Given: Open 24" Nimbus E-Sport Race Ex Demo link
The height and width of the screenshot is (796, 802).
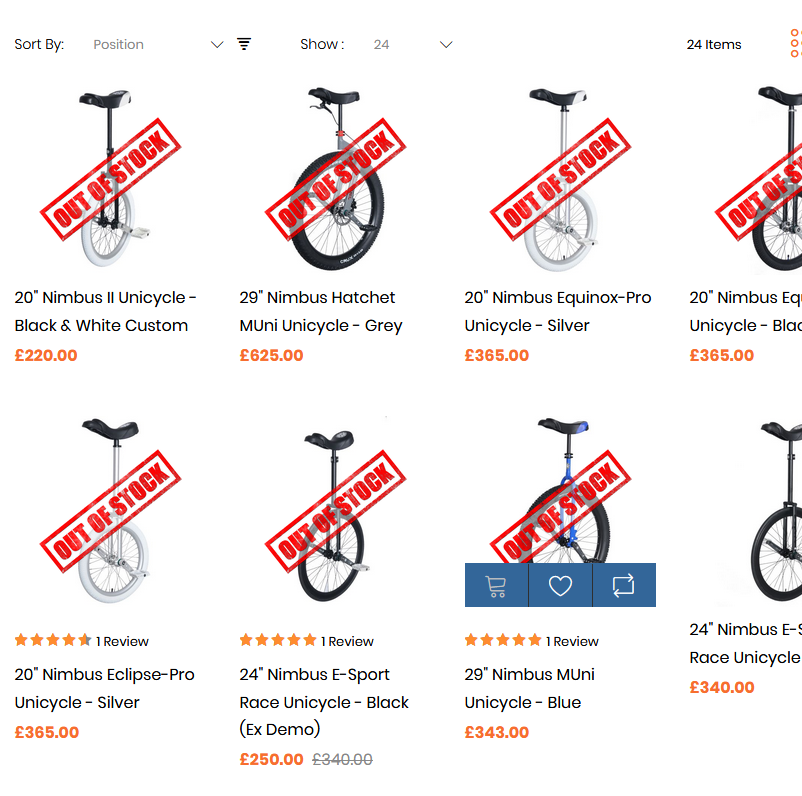Looking at the screenshot, I should click(324, 701).
